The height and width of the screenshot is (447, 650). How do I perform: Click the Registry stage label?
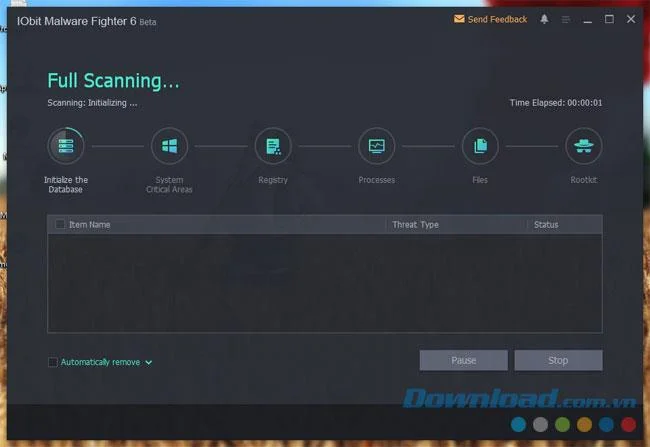pyautogui.click(x=273, y=180)
